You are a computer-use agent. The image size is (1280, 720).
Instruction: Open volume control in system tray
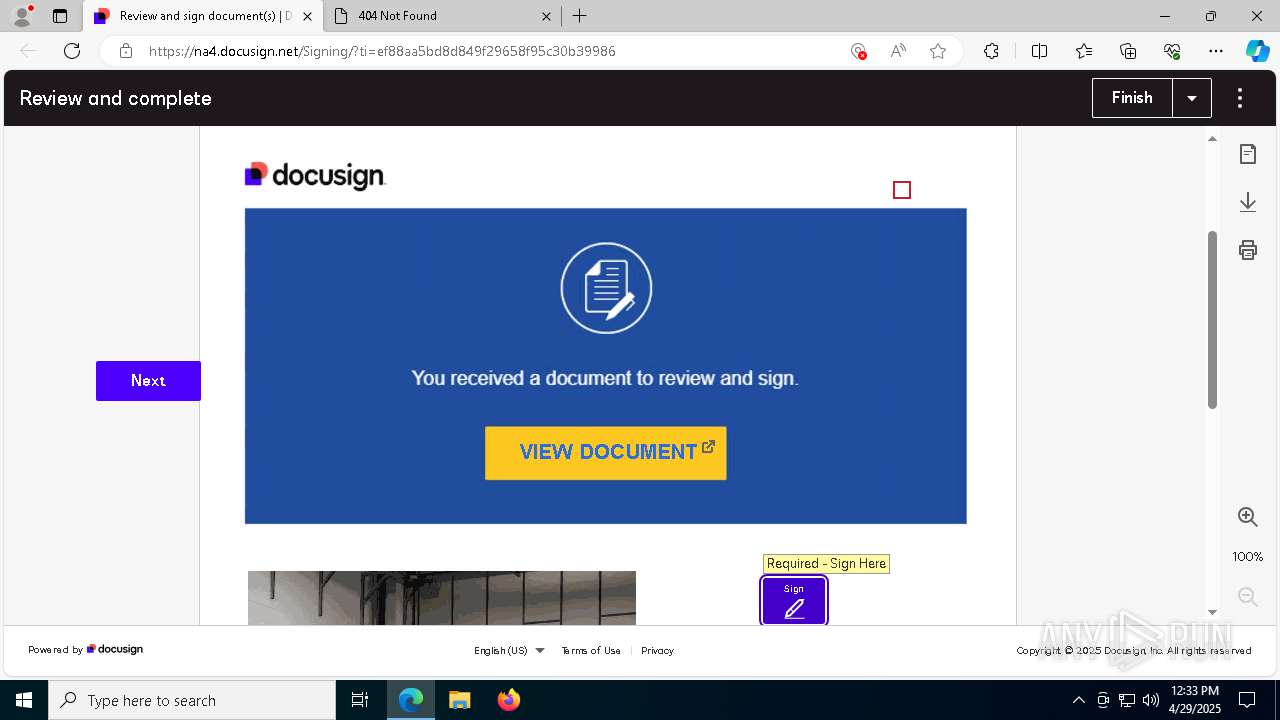[x=1151, y=700]
